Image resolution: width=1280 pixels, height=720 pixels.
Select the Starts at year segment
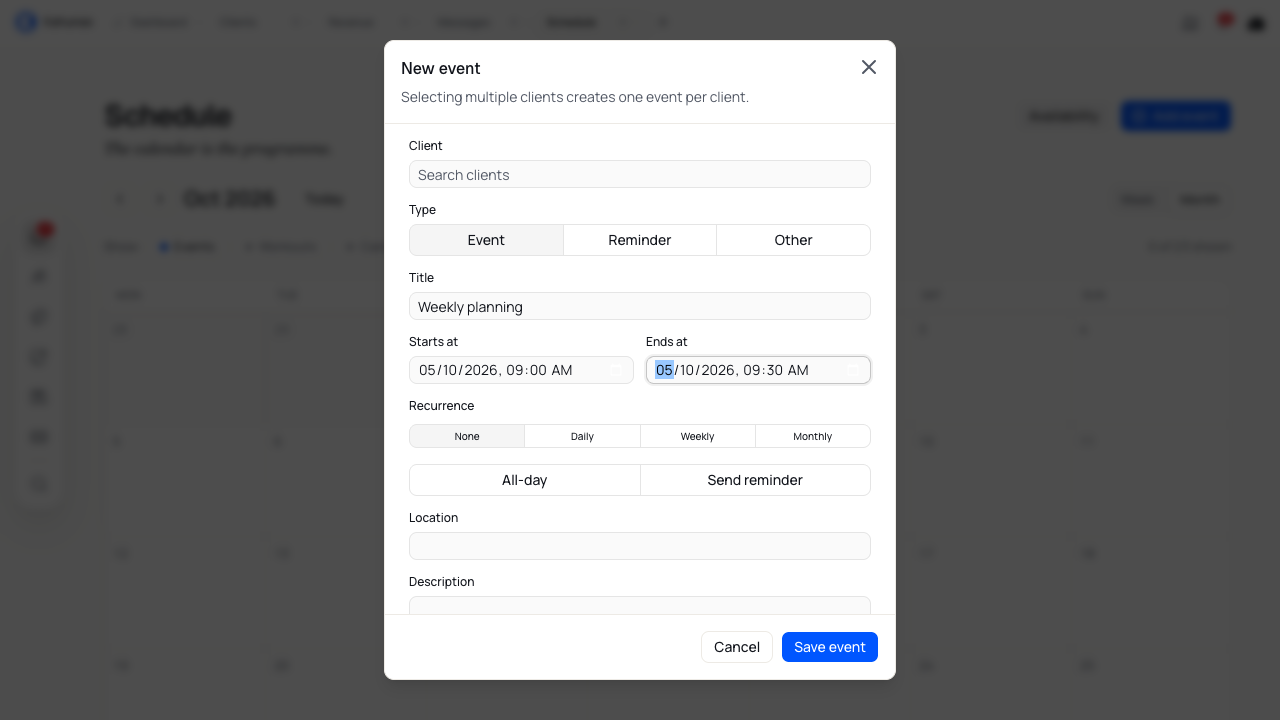[481, 370]
